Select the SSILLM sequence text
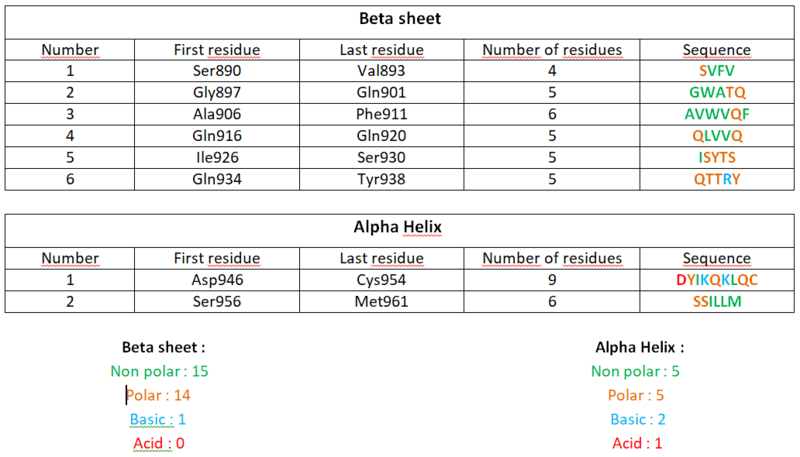The image size is (800, 457). (x=716, y=301)
